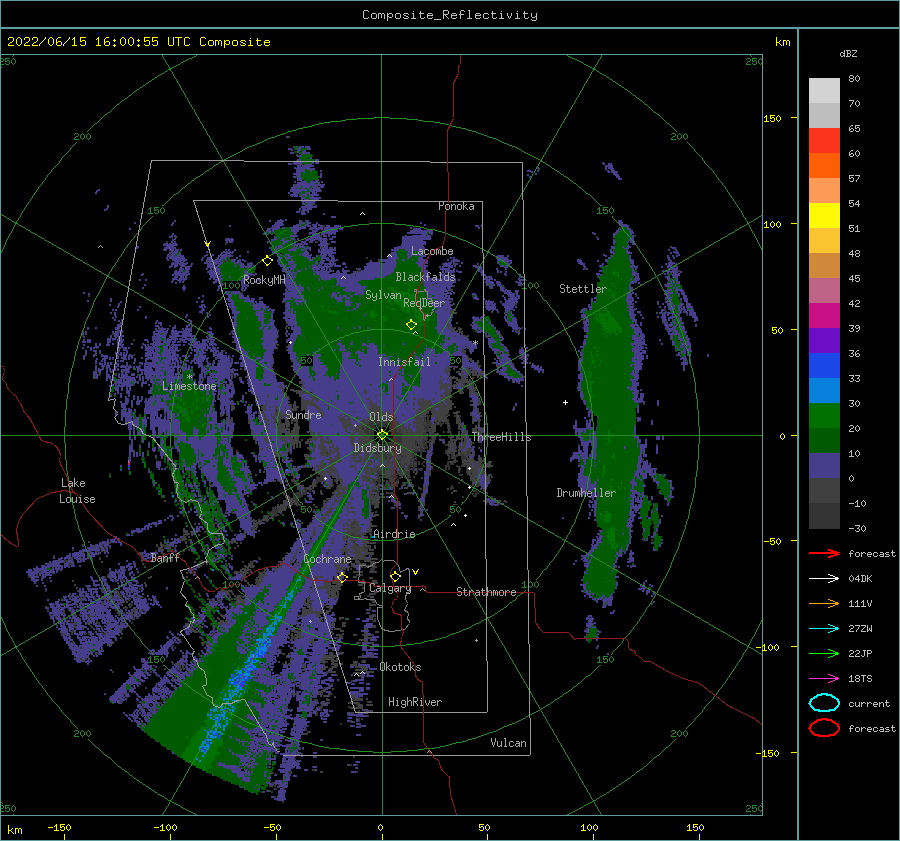Click the 18TS legend label

click(x=860, y=679)
